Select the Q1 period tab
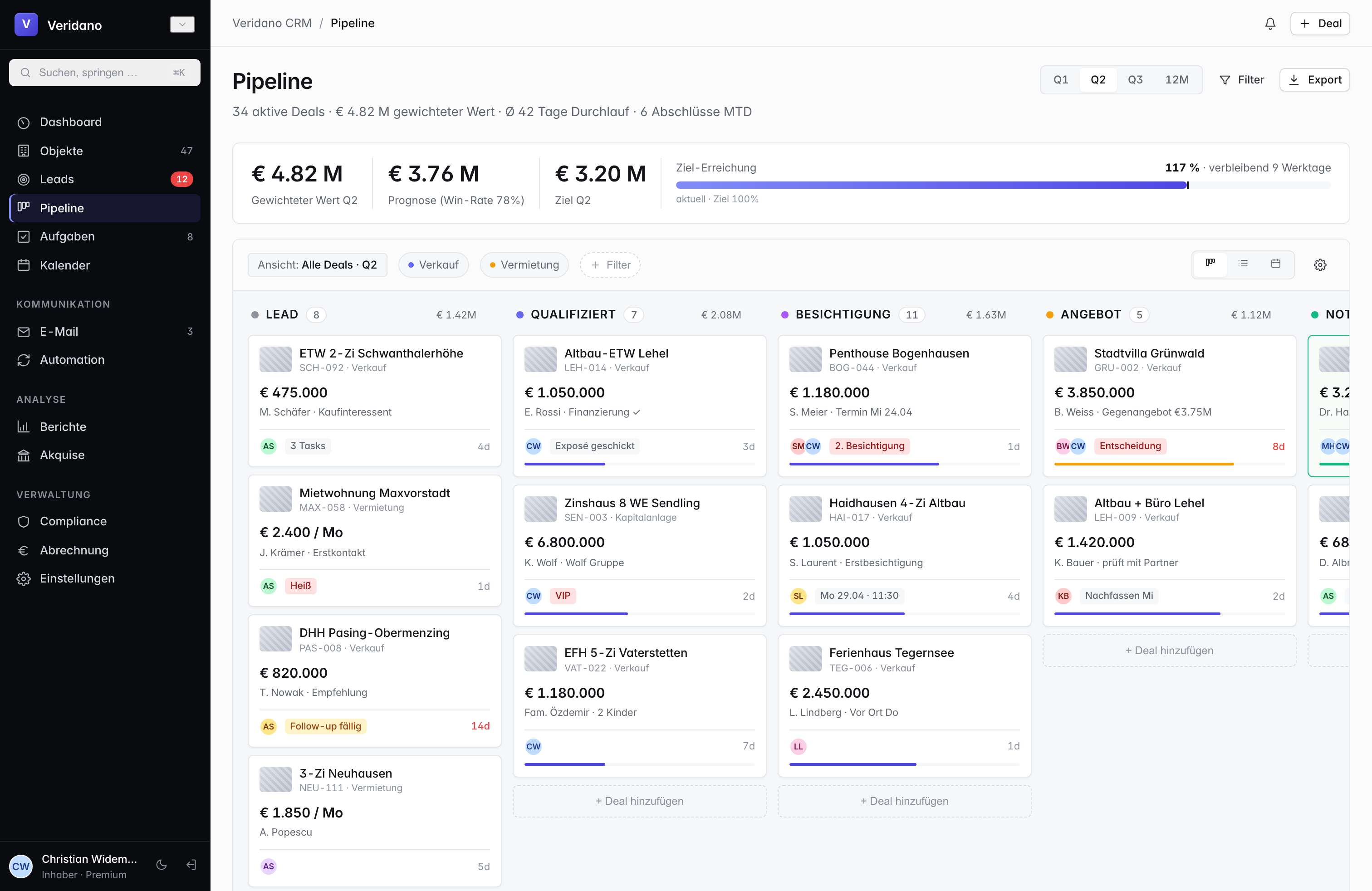Screen dimensions: 1372x891 click(x=1061, y=79)
